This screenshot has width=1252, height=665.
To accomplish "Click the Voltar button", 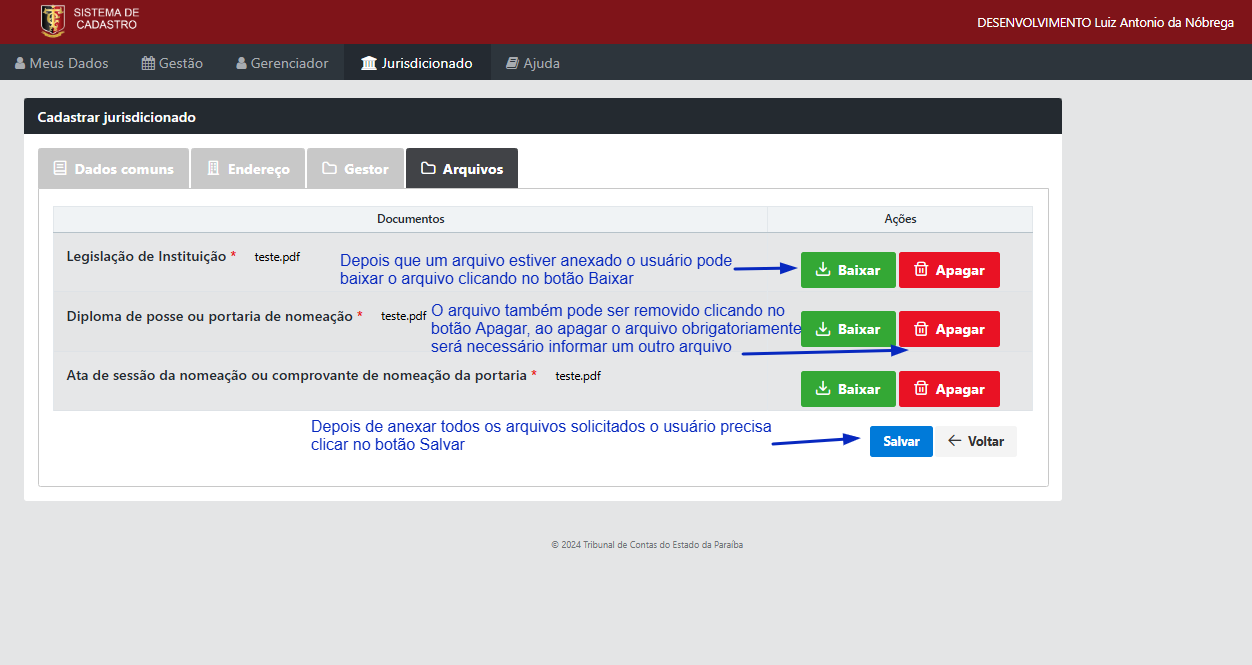I will pyautogui.click(x=976, y=441).
